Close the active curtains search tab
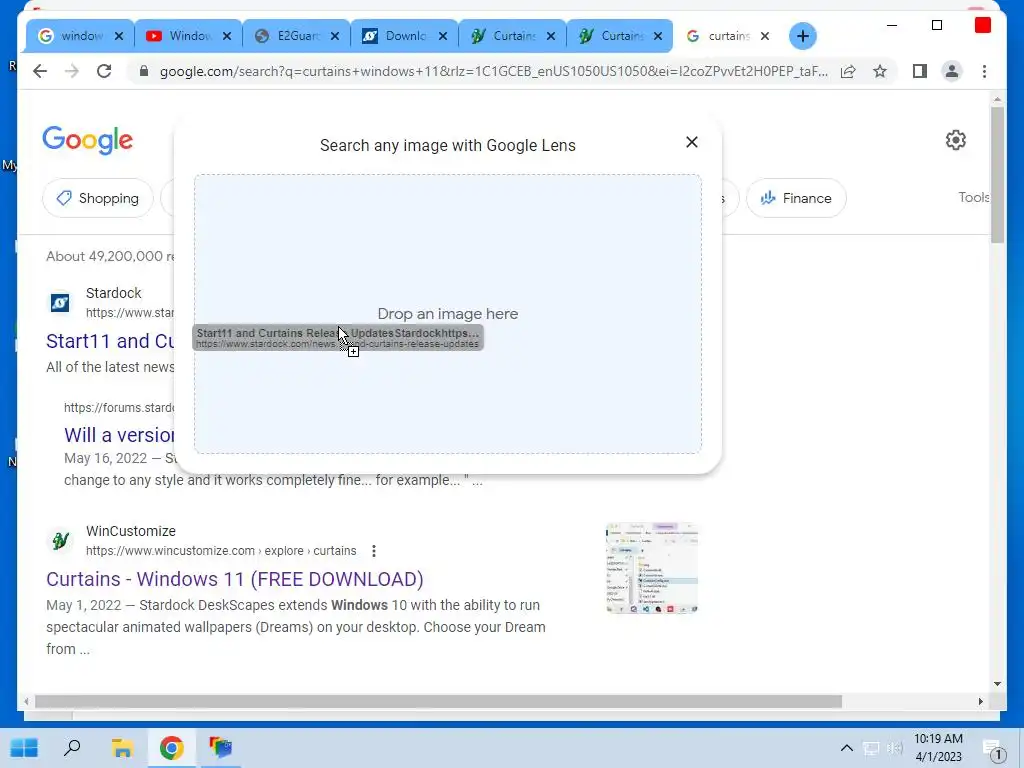This screenshot has width=1024, height=768. pos(765,36)
